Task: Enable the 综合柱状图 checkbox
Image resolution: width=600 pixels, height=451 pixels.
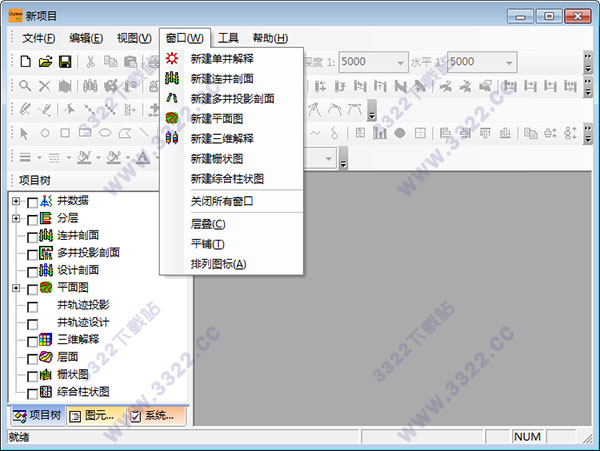Action: pos(33,392)
